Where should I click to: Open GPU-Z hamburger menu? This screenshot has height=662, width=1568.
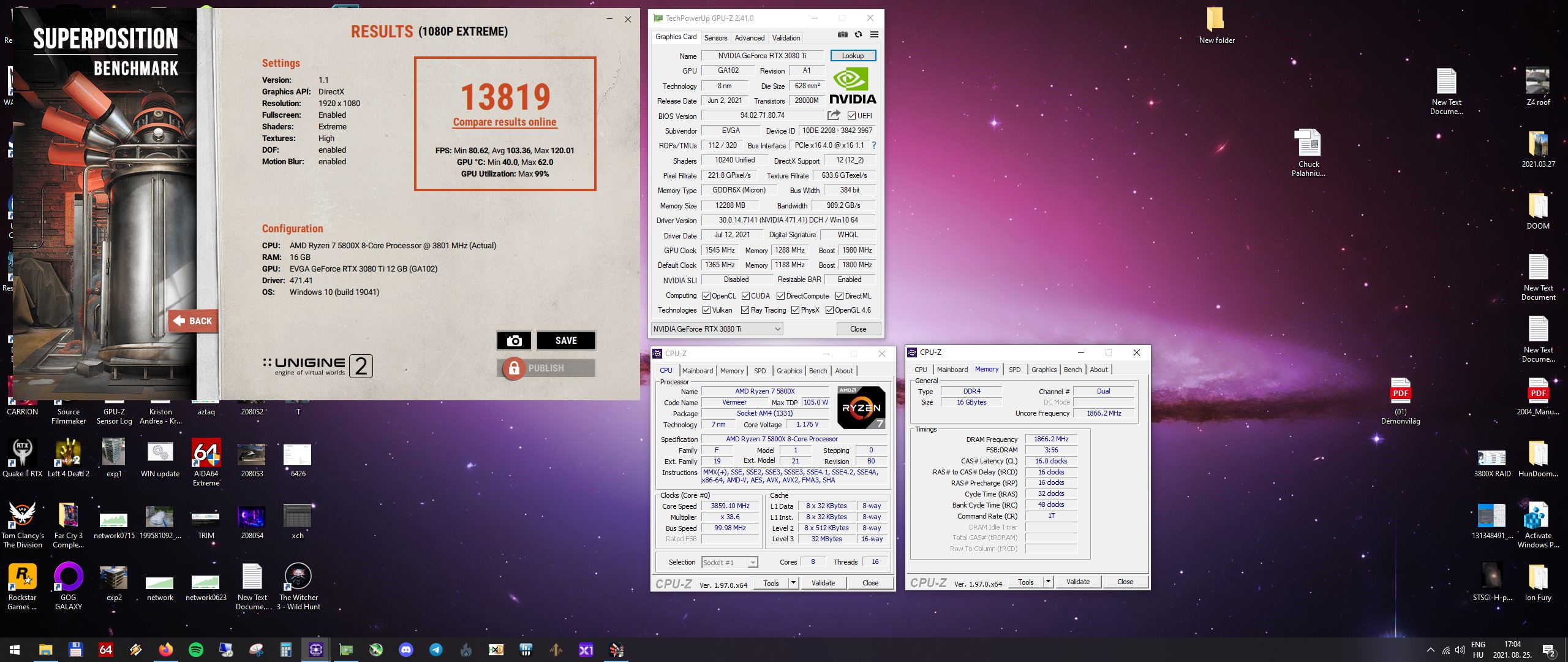pos(874,35)
